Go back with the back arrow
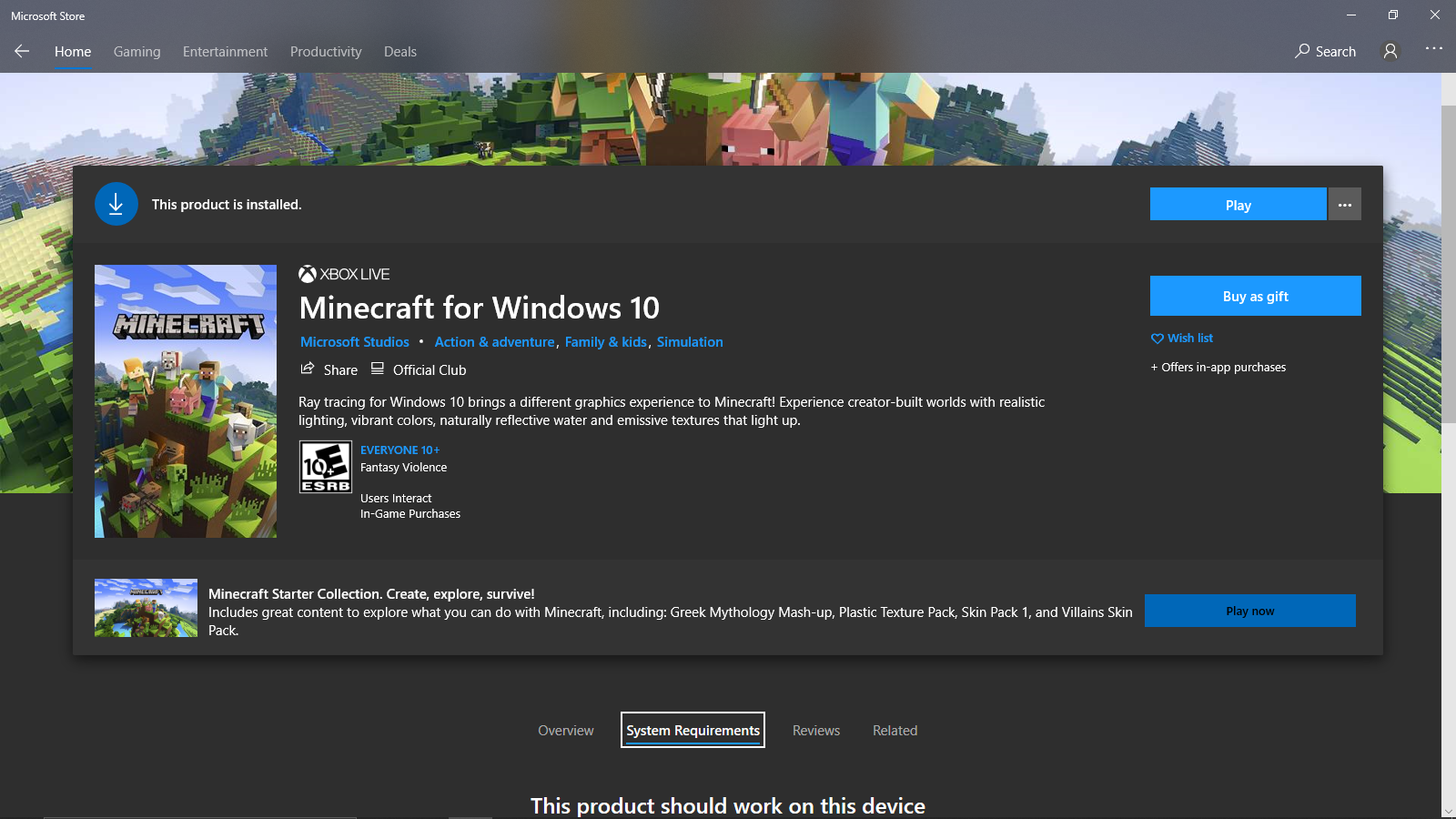 click(22, 52)
